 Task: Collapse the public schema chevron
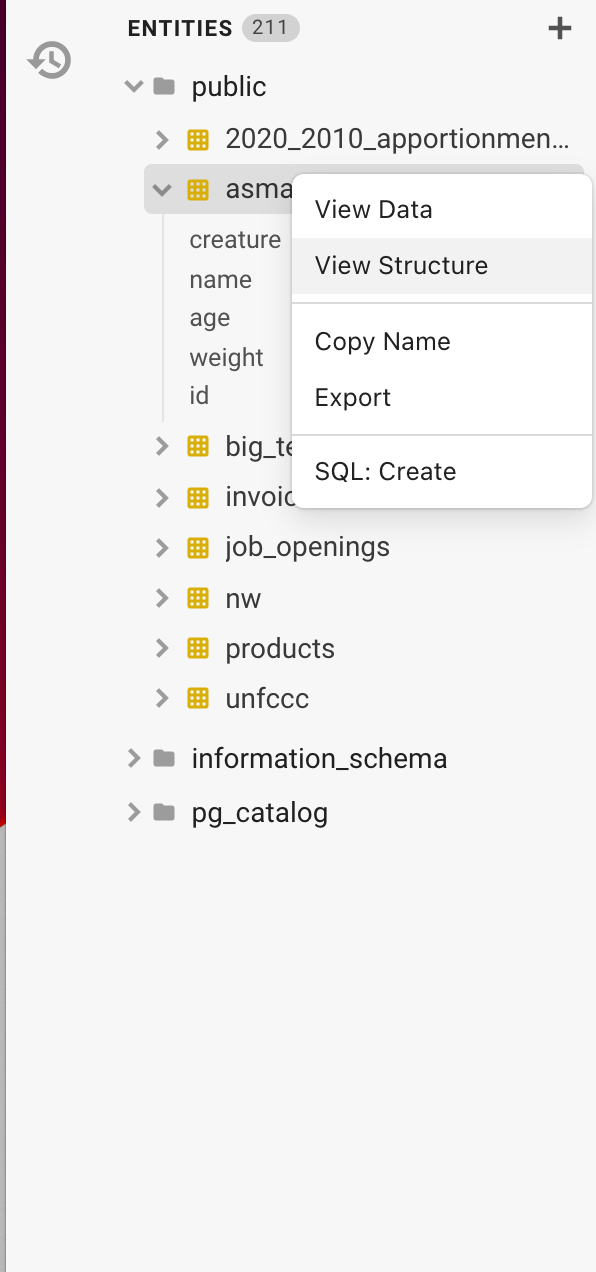[134, 87]
